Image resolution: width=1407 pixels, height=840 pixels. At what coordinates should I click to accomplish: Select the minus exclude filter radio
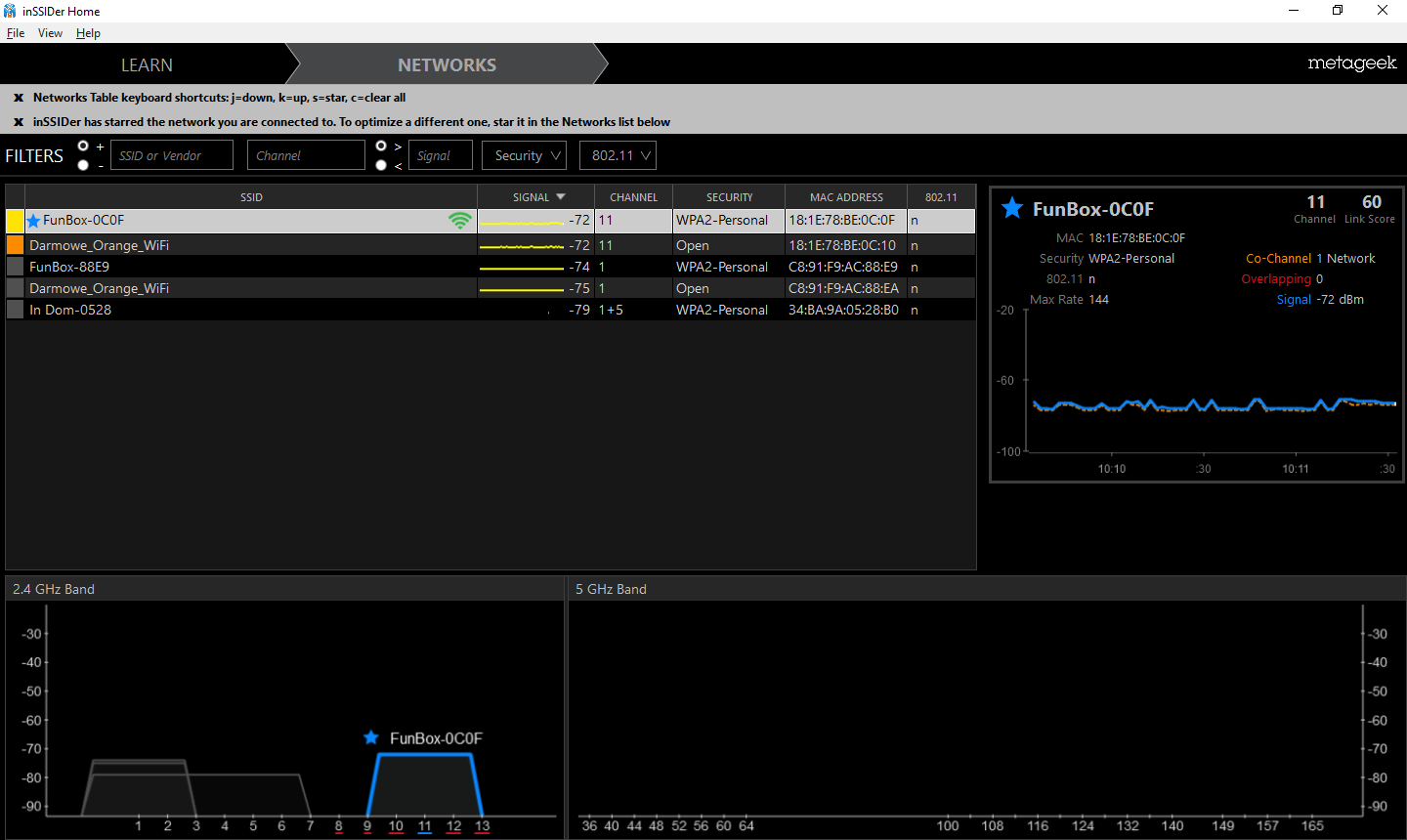83,165
